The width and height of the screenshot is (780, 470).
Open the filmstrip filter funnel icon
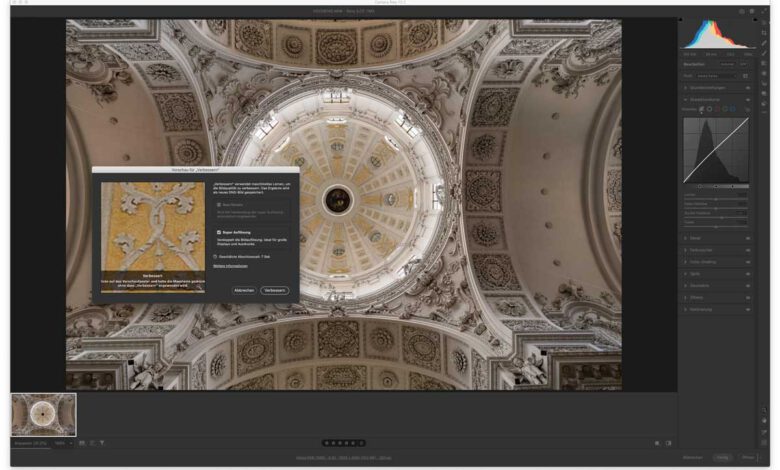click(102, 443)
